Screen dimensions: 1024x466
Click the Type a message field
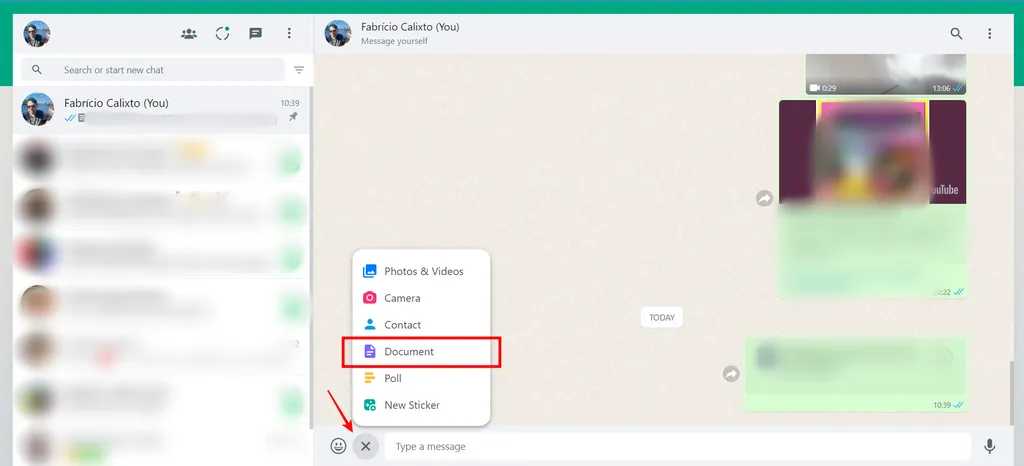[677, 446]
